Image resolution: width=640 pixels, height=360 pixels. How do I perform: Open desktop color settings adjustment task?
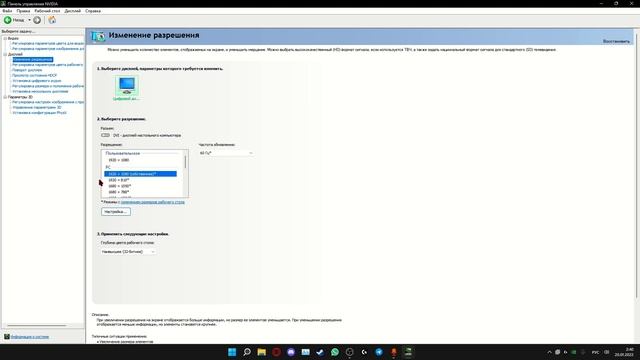pos(47,65)
